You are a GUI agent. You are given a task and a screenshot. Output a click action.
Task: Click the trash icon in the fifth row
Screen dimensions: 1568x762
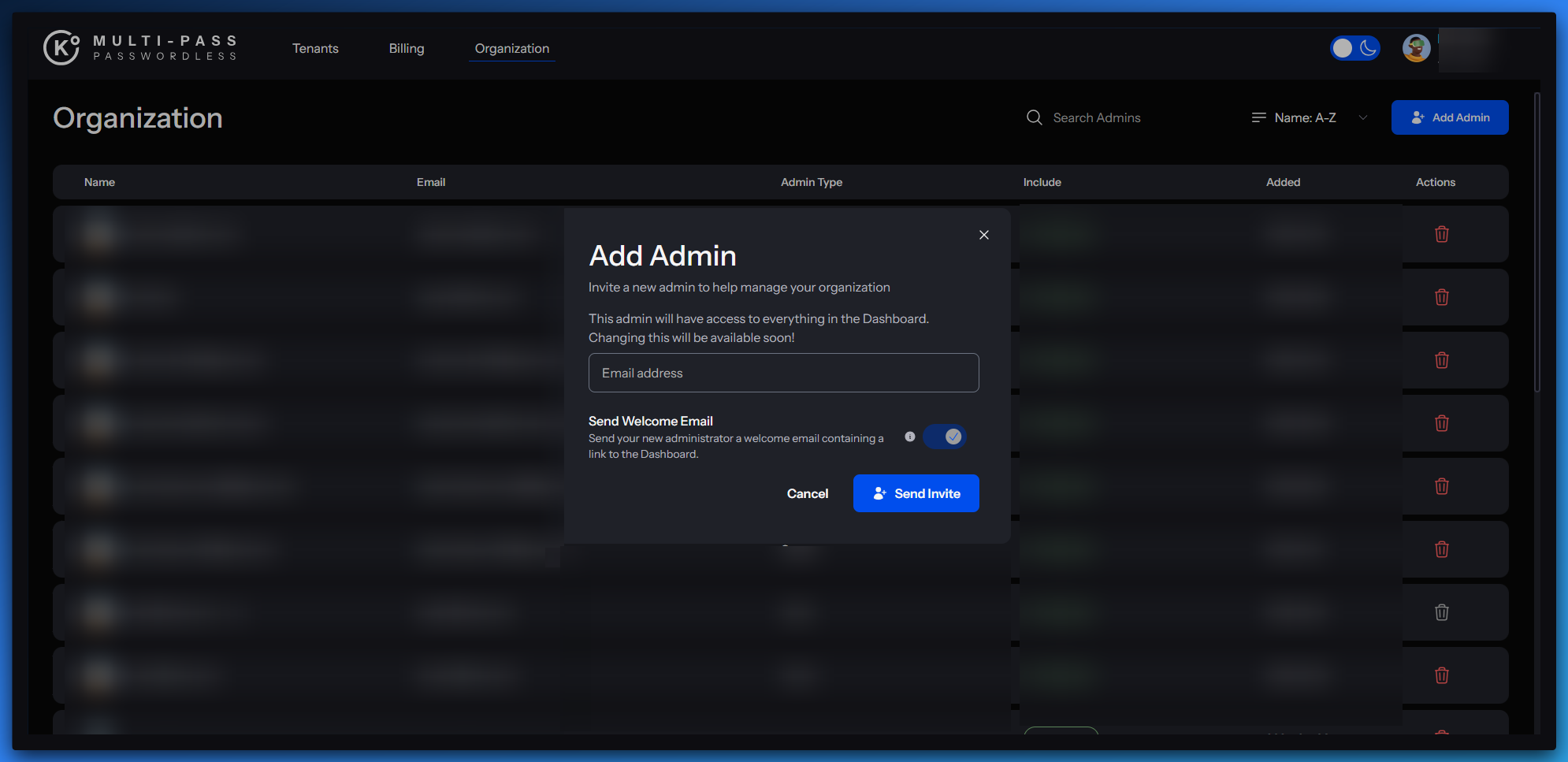[1441, 486]
